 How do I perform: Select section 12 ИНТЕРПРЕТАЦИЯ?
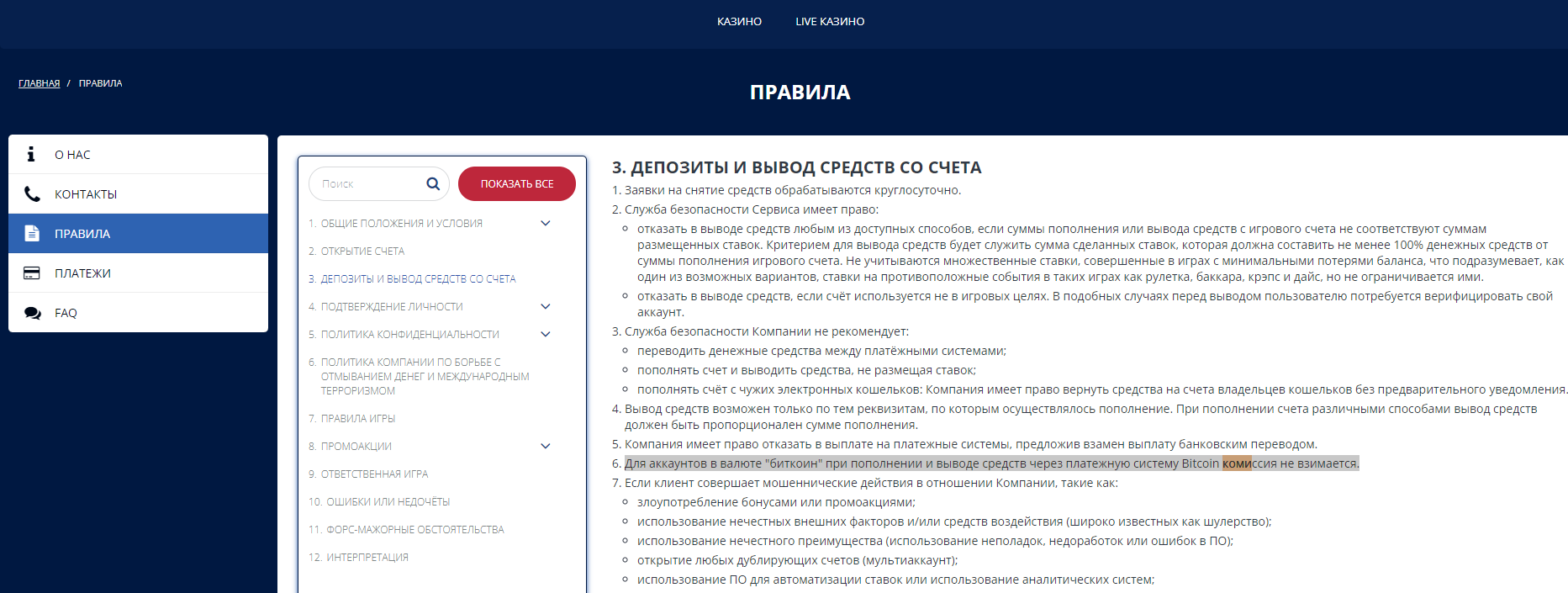(358, 557)
